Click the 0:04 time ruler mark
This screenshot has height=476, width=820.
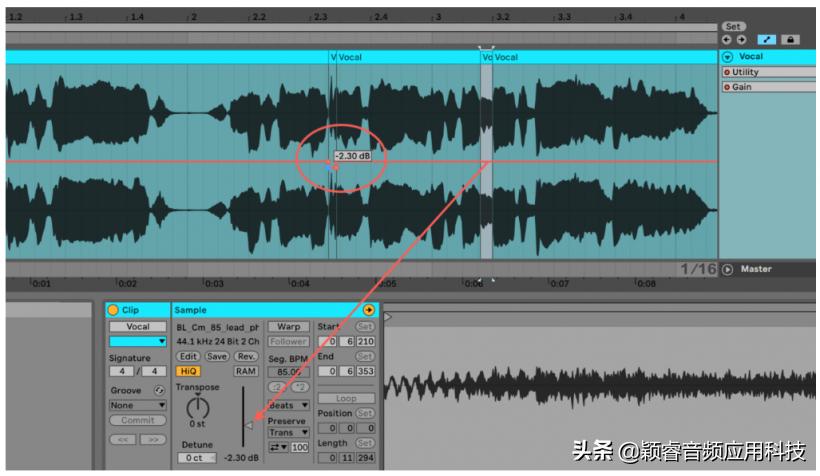pyautogui.click(x=299, y=283)
